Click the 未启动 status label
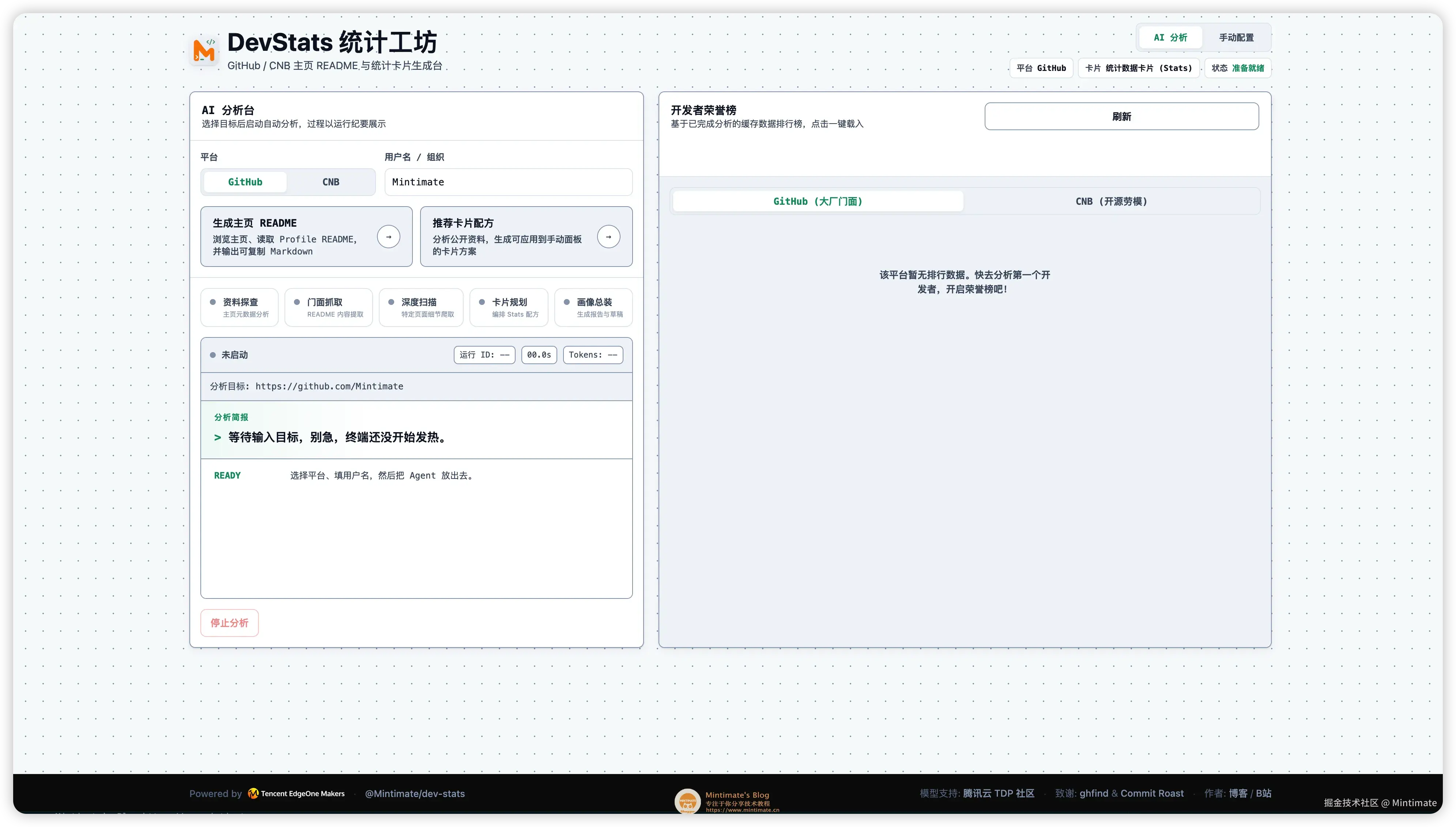This screenshot has width=1456, height=827. [x=234, y=355]
